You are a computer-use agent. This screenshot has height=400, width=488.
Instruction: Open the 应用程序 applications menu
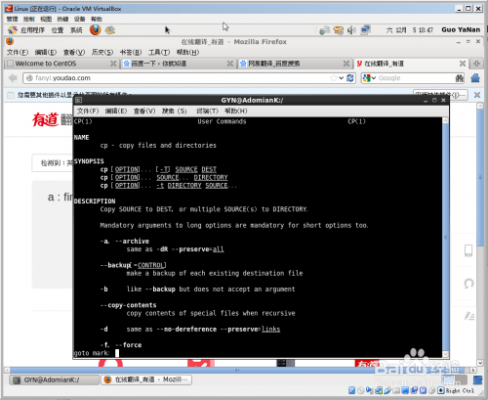tap(32, 30)
